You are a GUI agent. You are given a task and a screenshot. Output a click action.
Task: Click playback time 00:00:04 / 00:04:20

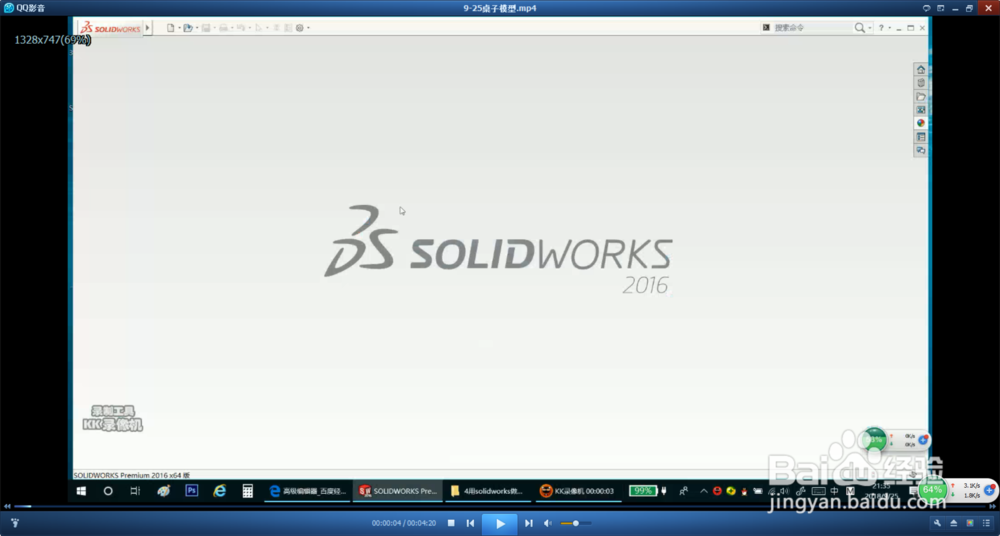click(x=404, y=523)
